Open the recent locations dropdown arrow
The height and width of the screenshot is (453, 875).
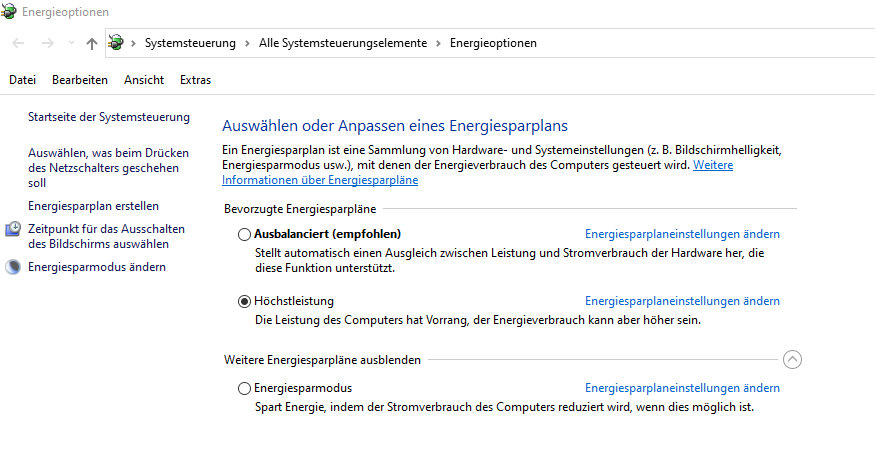pos(70,43)
